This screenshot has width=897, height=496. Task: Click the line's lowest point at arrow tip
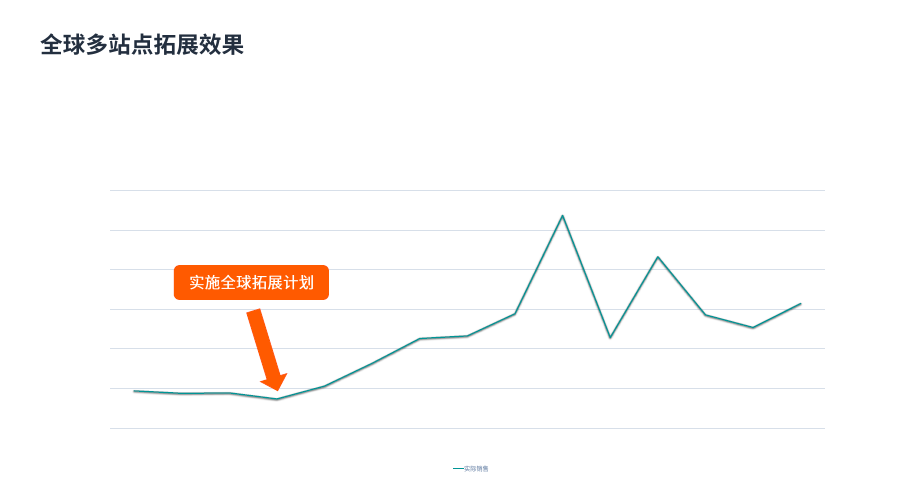tap(276, 399)
